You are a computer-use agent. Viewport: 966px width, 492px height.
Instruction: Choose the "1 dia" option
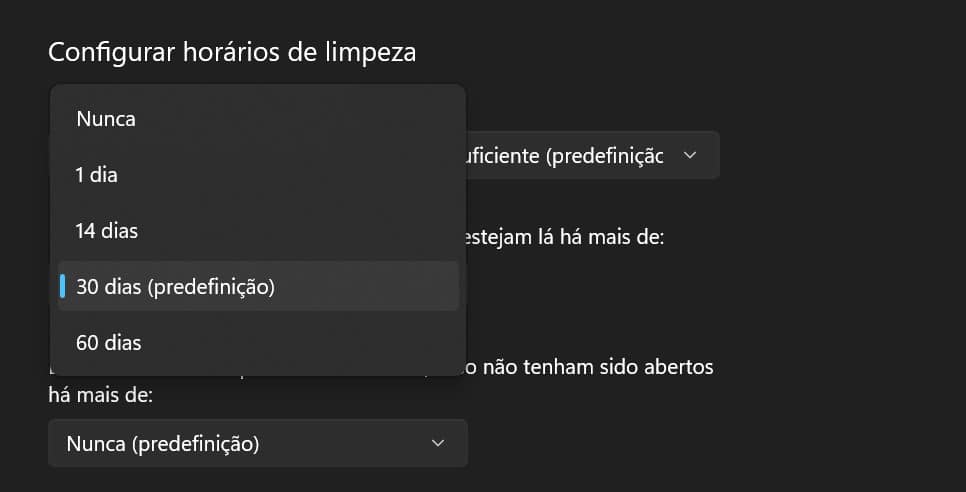point(97,175)
